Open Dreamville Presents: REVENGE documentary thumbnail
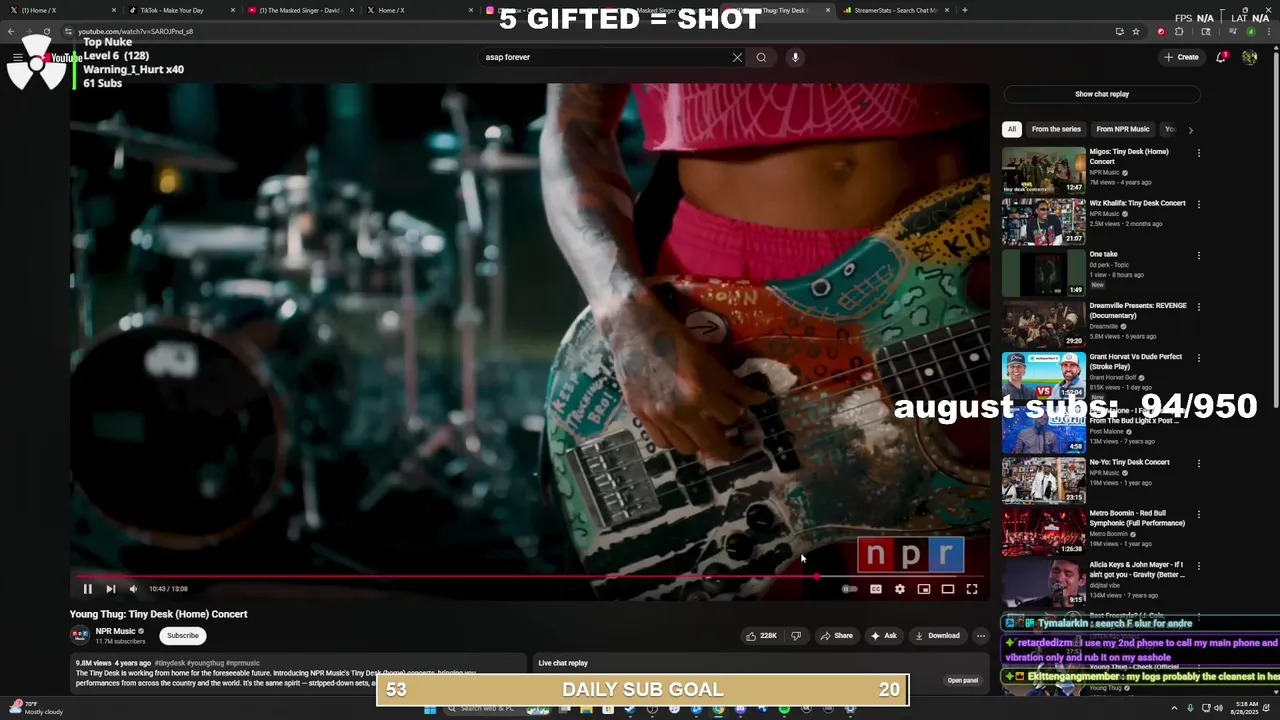The height and width of the screenshot is (720, 1280). [x=1043, y=324]
